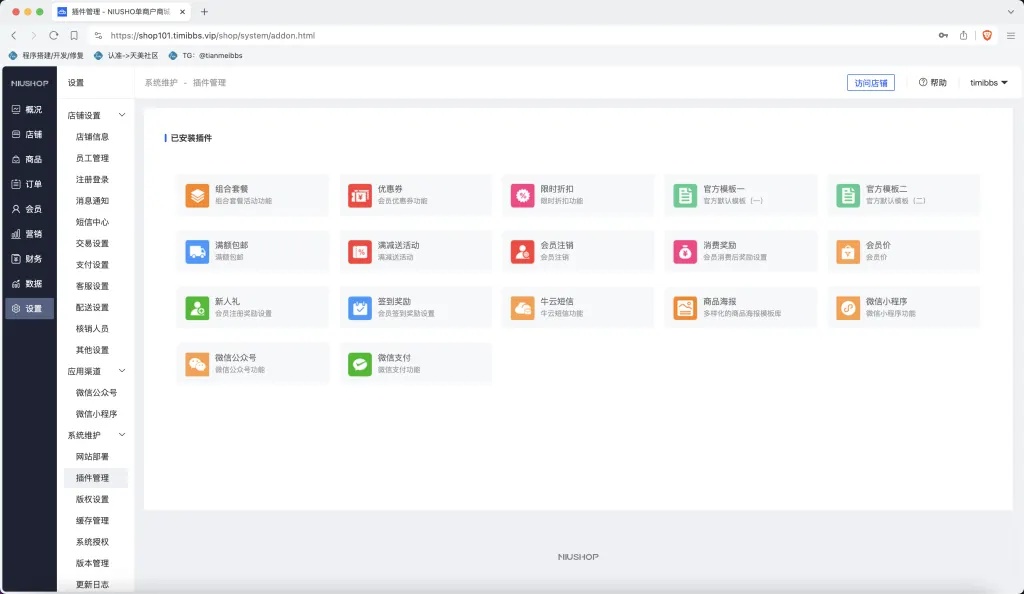This screenshot has width=1024, height=594.
Task: Open 店铺信息 menu item
Action: 92,136
